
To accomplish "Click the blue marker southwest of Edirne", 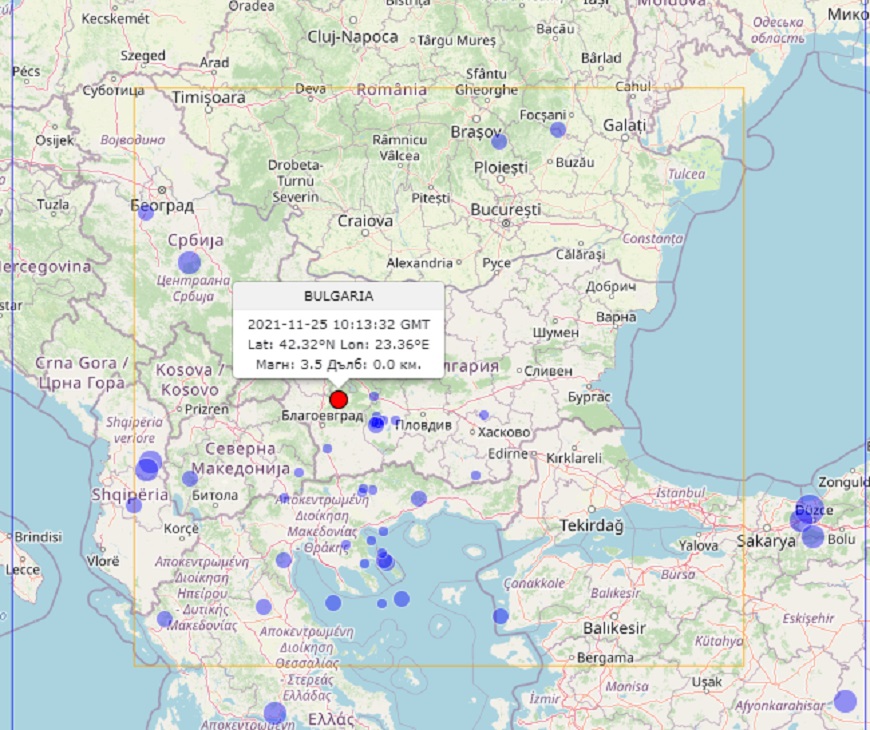I will [476, 475].
